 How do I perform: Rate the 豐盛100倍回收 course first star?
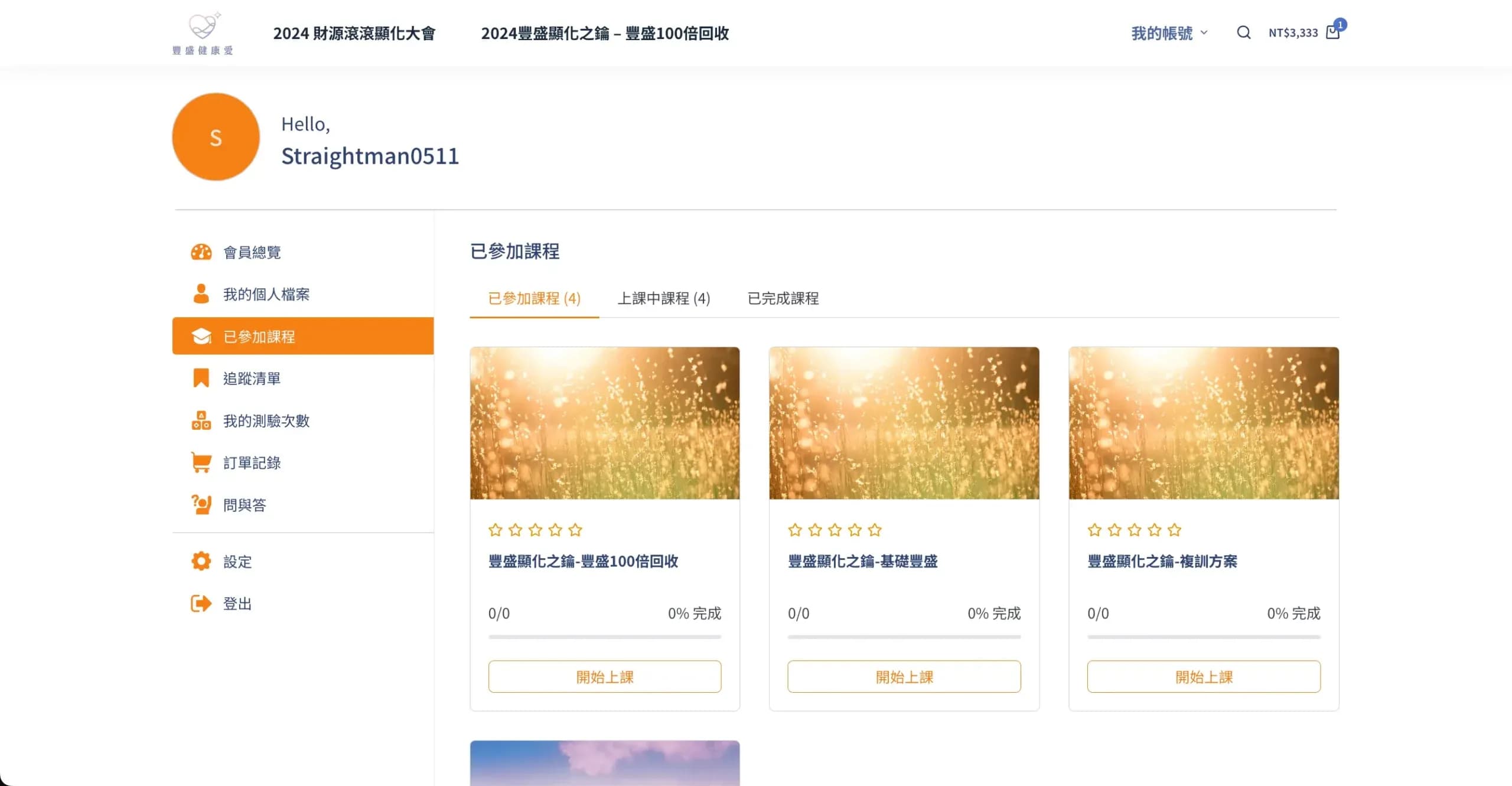tap(495, 530)
